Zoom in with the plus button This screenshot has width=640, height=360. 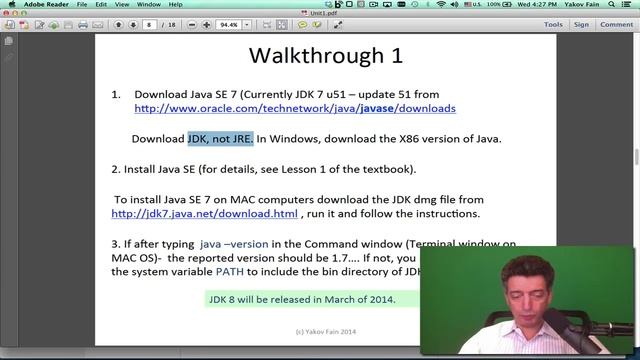click(207, 25)
